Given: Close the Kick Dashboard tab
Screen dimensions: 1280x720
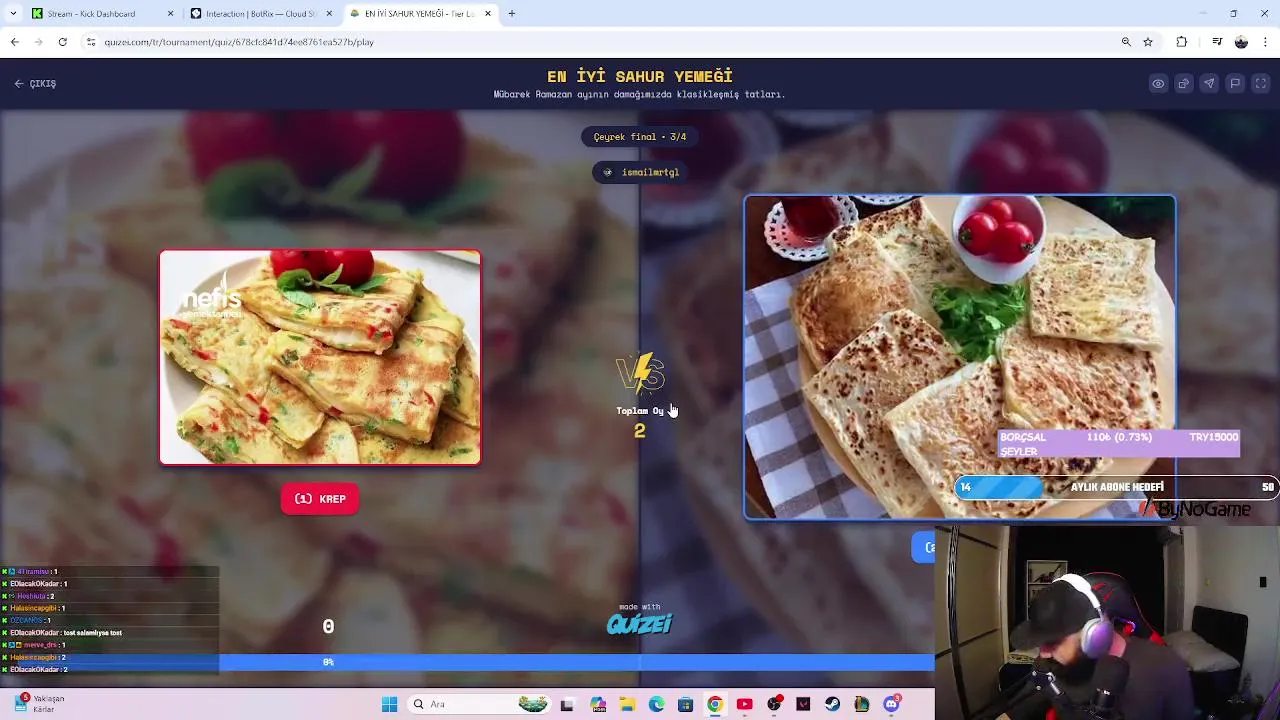Looking at the screenshot, I should (170, 14).
